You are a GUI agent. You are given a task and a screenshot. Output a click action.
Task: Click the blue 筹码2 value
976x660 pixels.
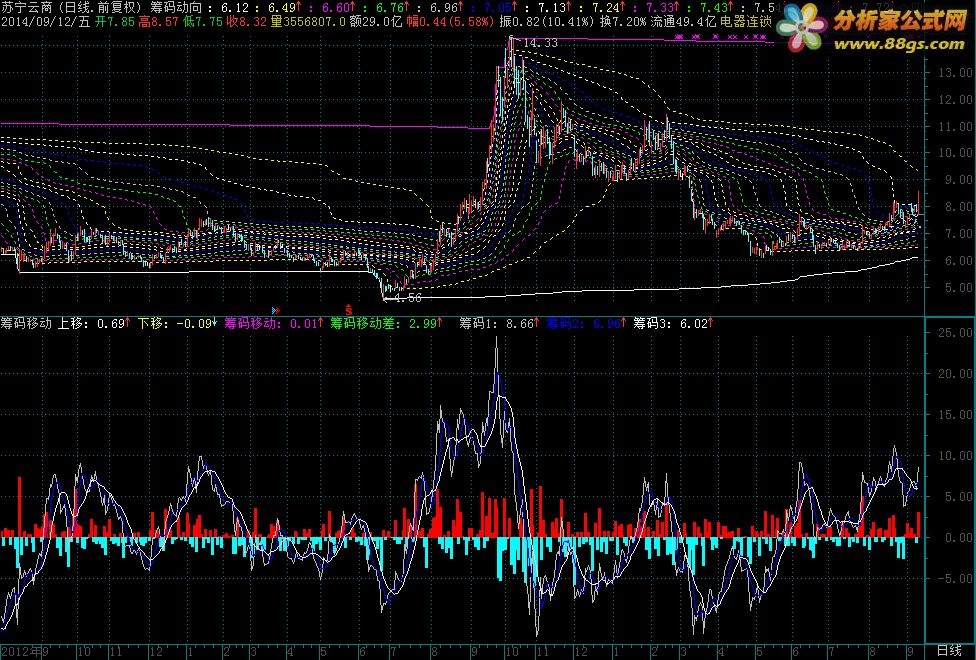point(584,323)
